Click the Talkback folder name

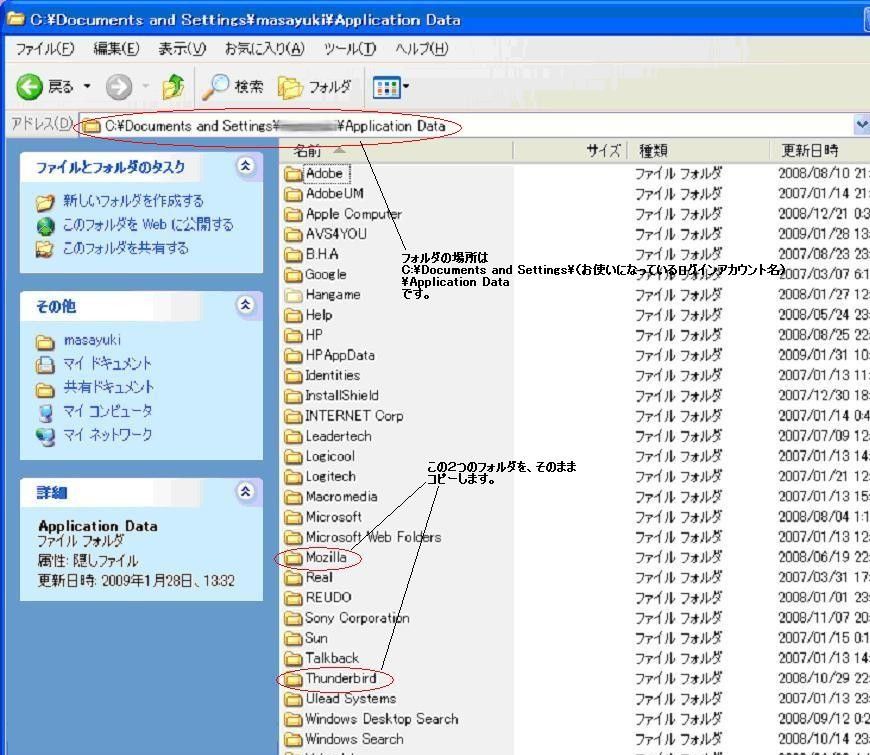(x=332, y=658)
